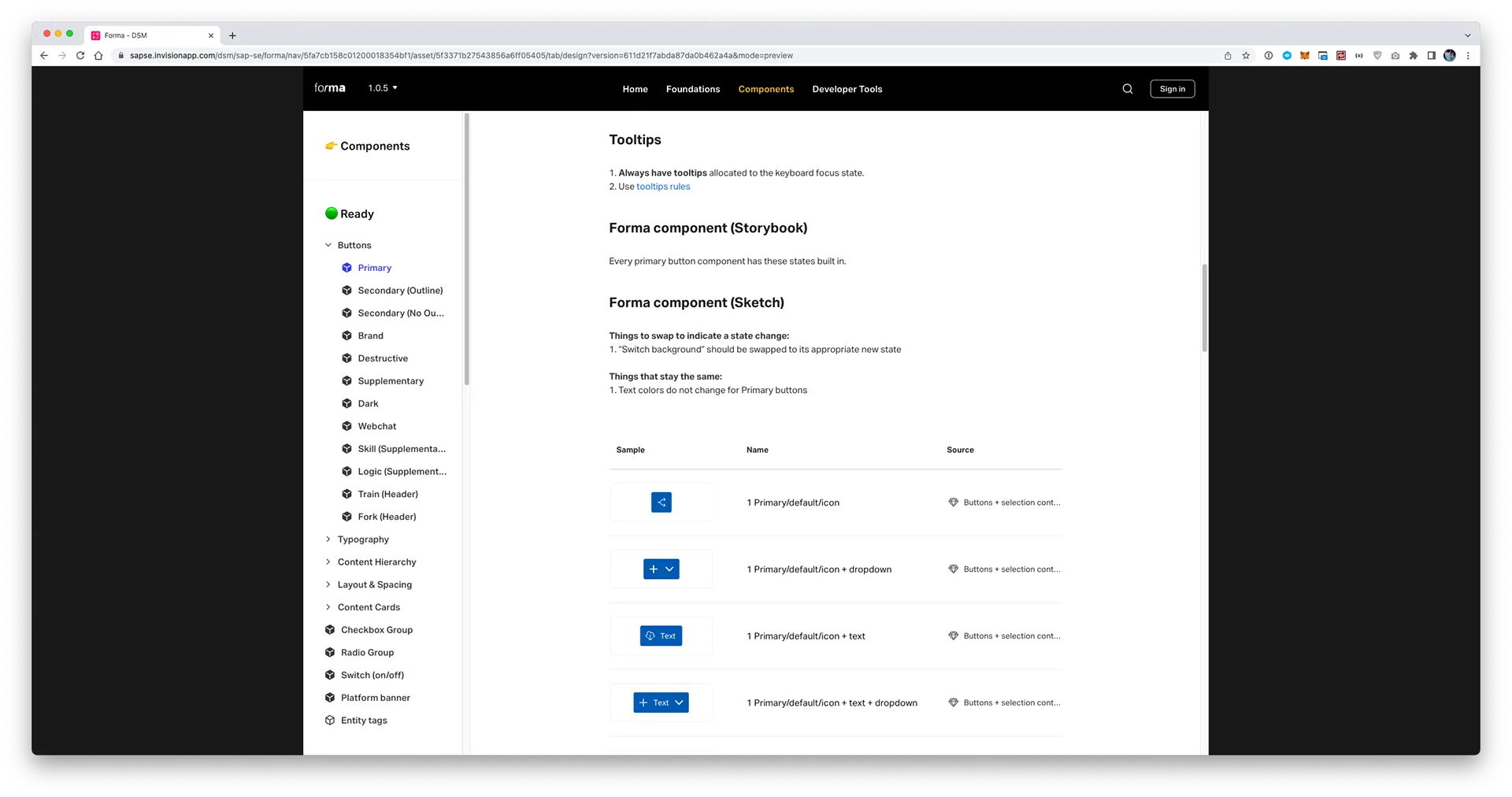Open the search icon in header
Screen dimensions: 1512x797
pyautogui.click(x=1128, y=89)
